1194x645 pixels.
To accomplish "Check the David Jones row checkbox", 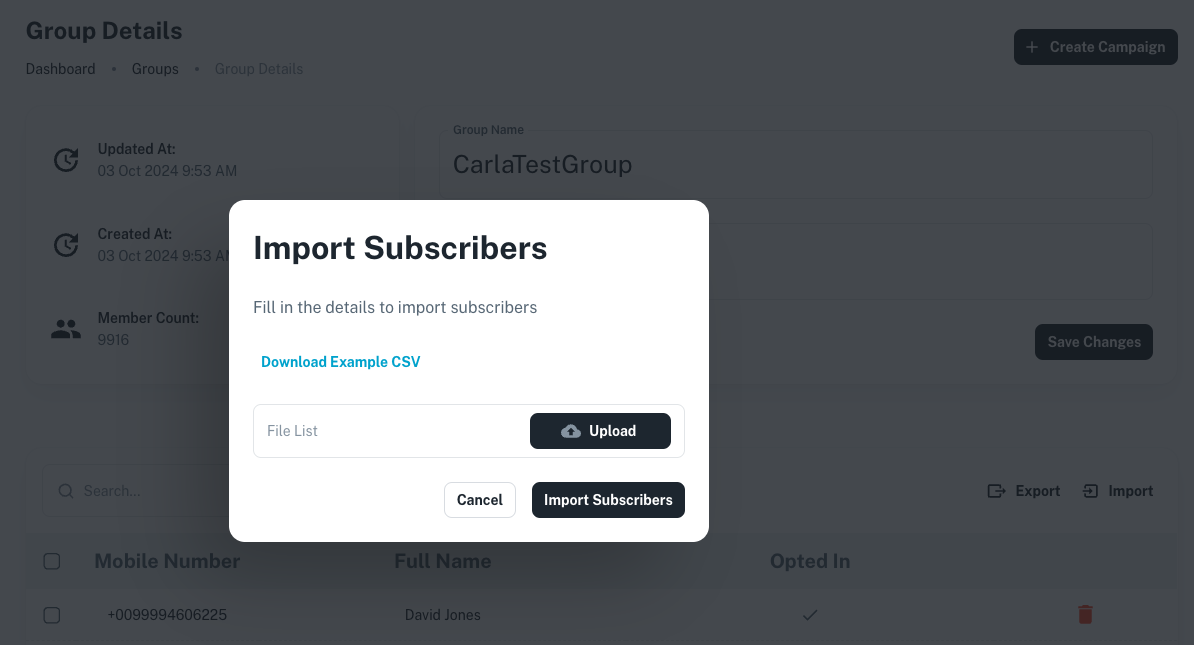I will pyautogui.click(x=52, y=615).
